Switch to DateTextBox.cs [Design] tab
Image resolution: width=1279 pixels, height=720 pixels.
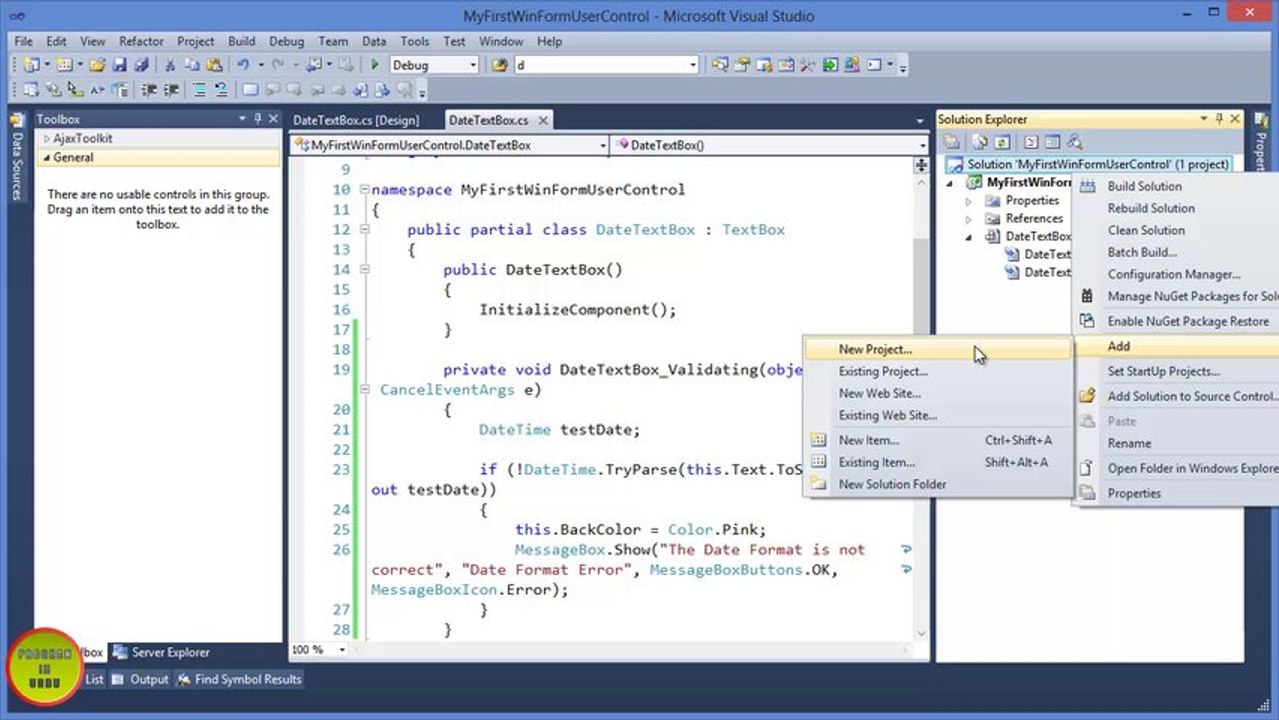point(356,120)
